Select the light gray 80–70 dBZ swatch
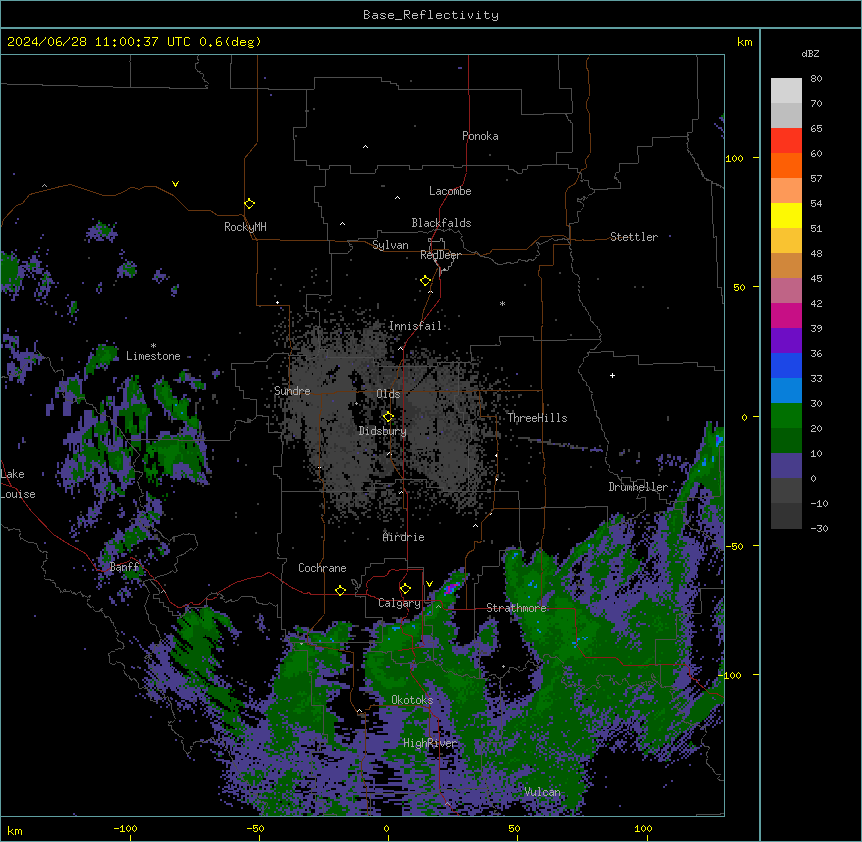 tap(786, 91)
